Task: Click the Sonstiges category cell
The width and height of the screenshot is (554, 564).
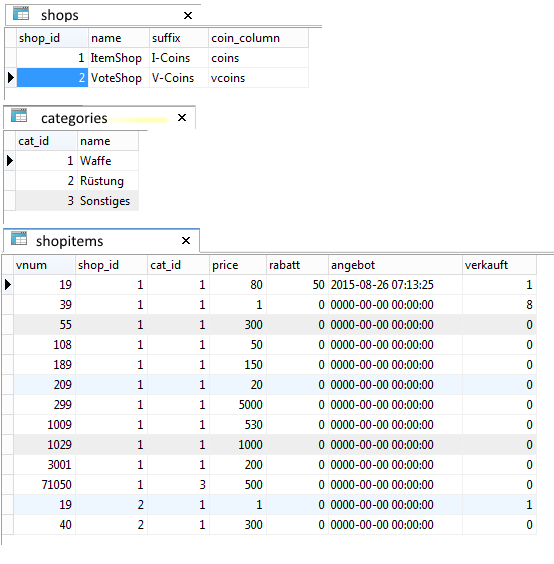Action: [108, 201]
